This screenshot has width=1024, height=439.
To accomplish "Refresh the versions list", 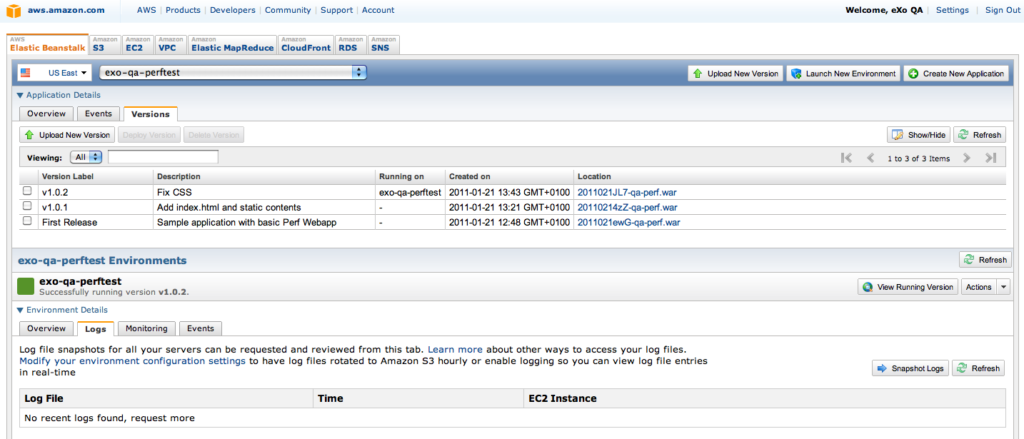I will click(x=980, y=135).
